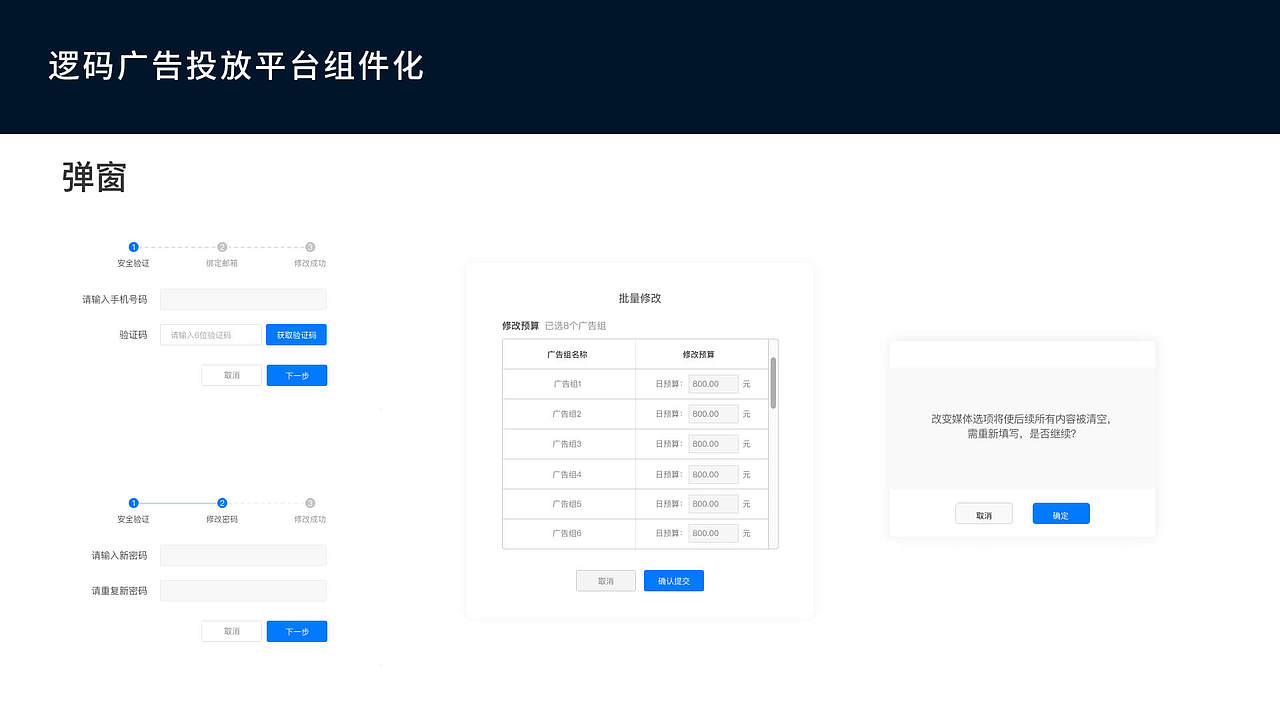Screen dimensions: 1280x720
Task: Click 下一步 in the phone verification form
Action: point(296,375)
